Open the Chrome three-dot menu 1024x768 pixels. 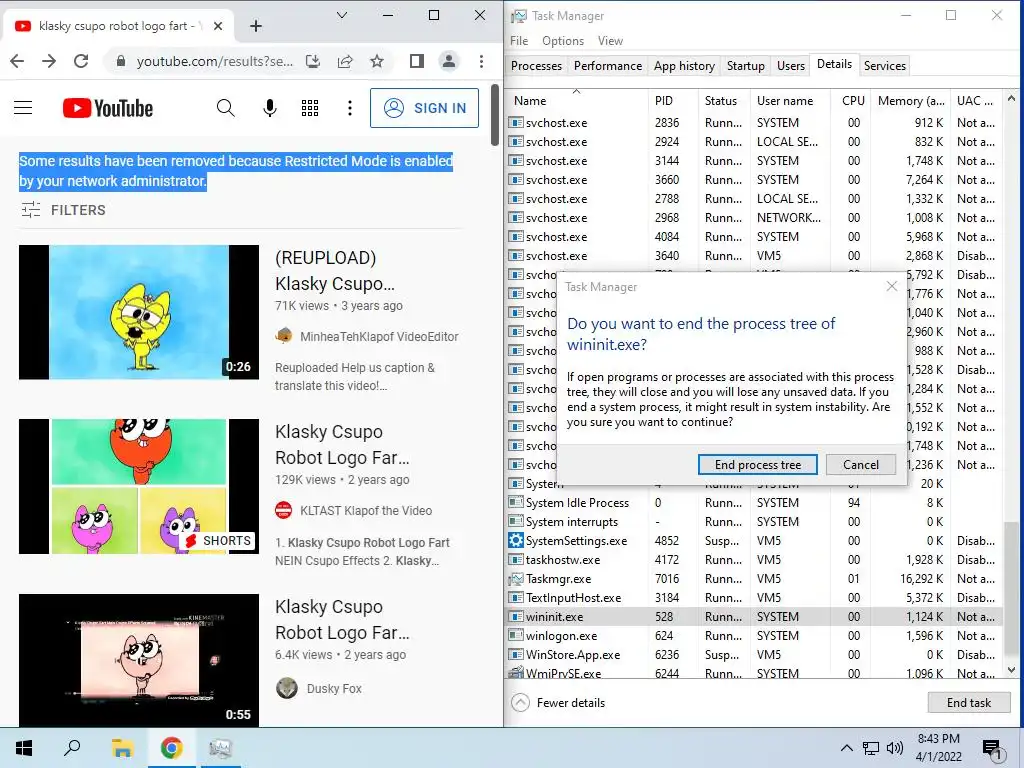point(481,61)
